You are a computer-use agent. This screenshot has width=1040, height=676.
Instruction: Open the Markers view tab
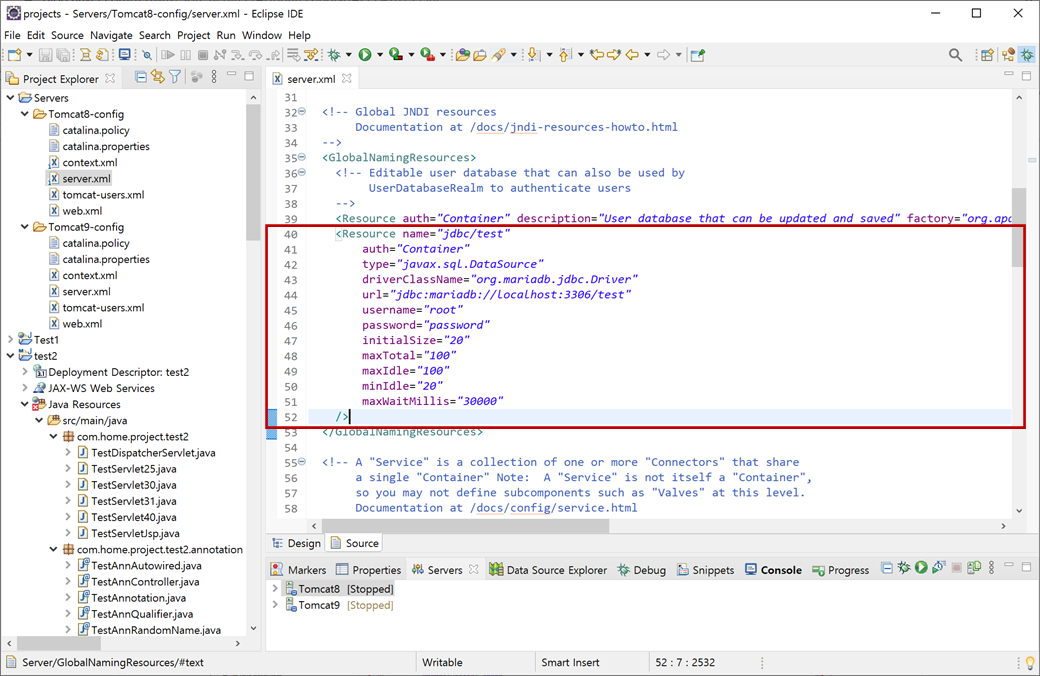point(298,570)
